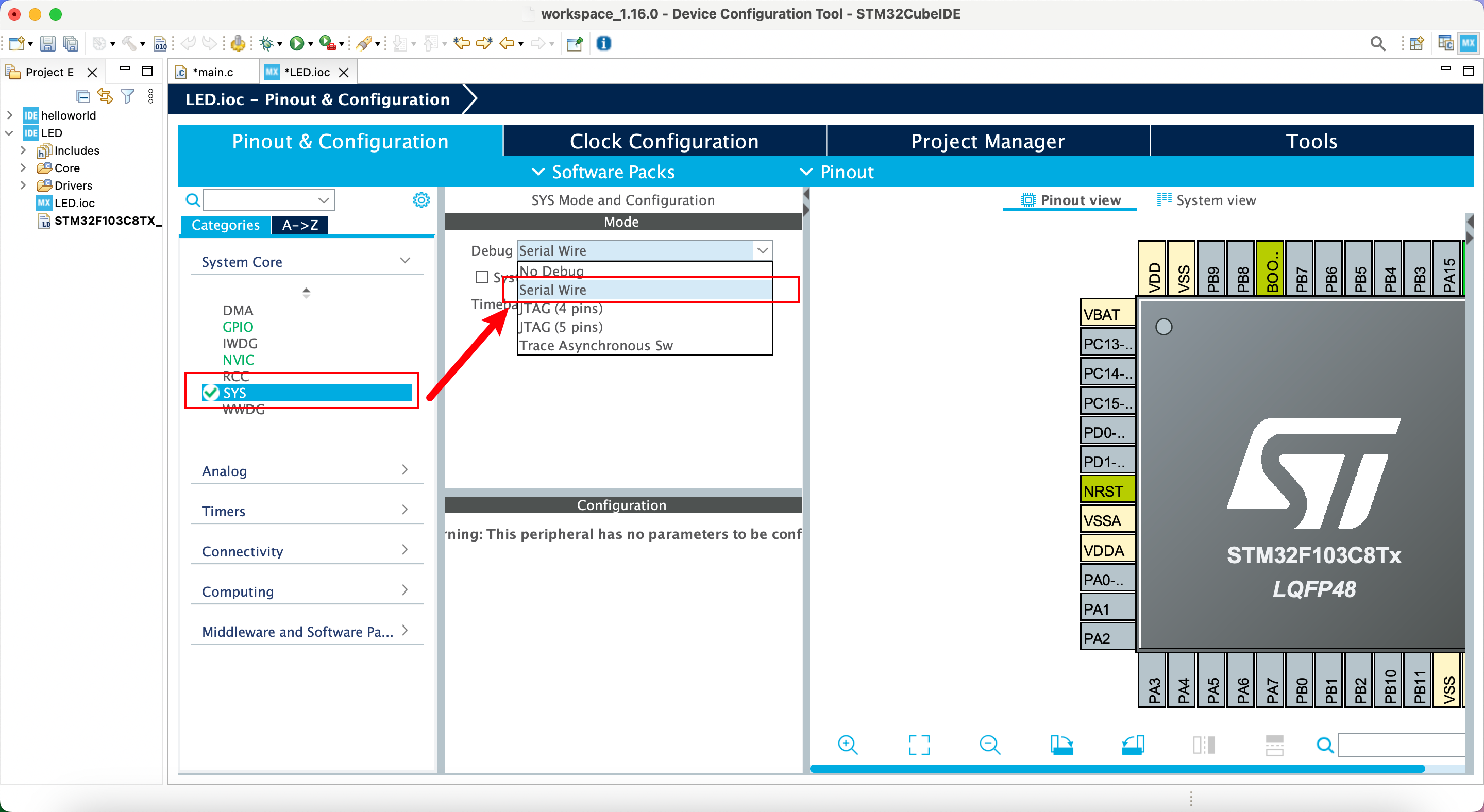Zoom in on the pinout chip view
The image size is (1484, 812).
point(848,745)
